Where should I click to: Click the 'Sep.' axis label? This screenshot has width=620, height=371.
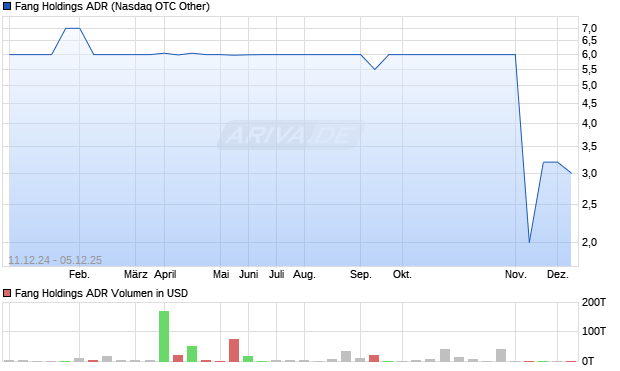(x=361, y=274)
